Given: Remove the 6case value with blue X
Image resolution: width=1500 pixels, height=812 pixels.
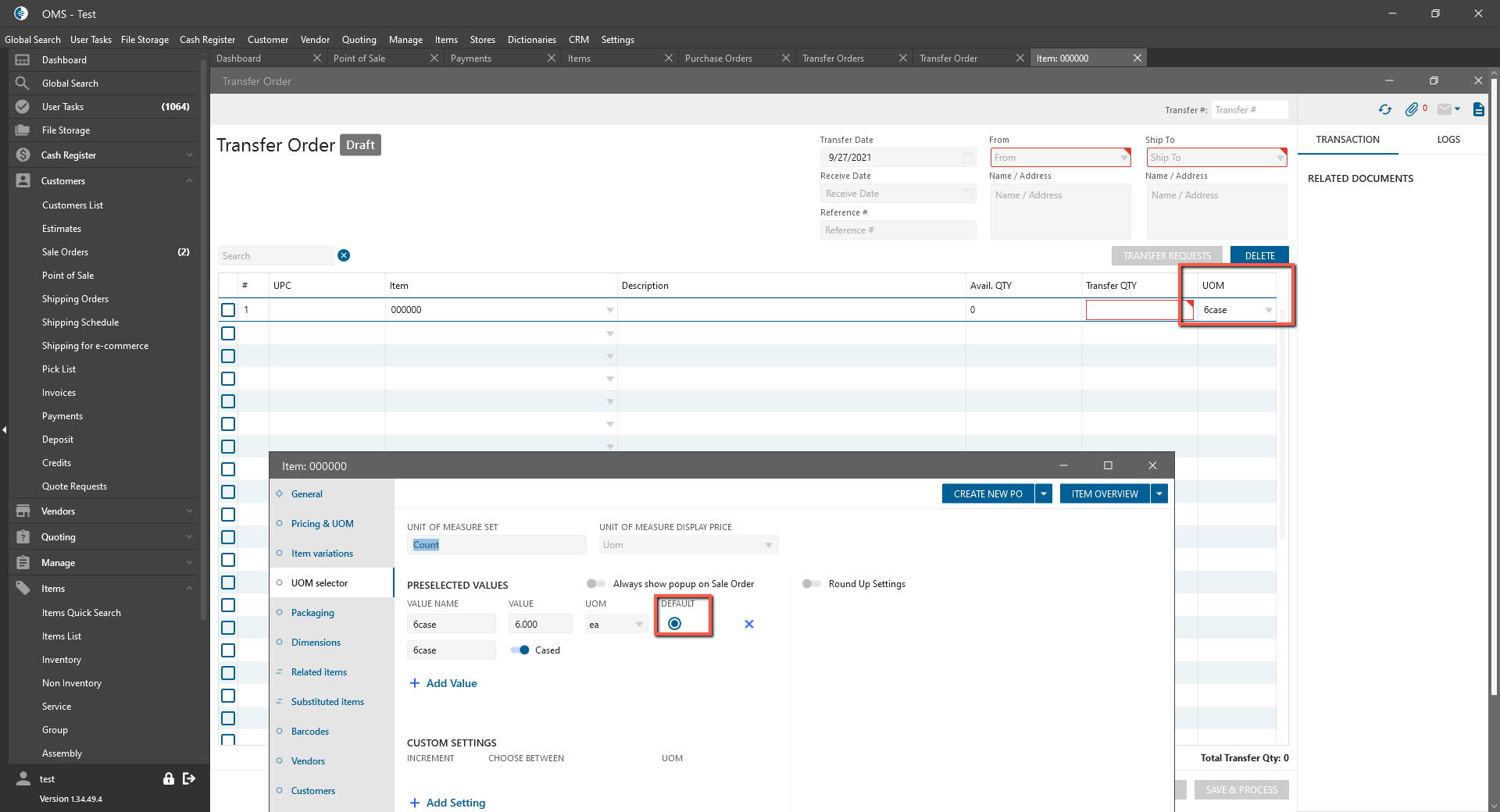Looking at the screenshot, I should (748, 624).
